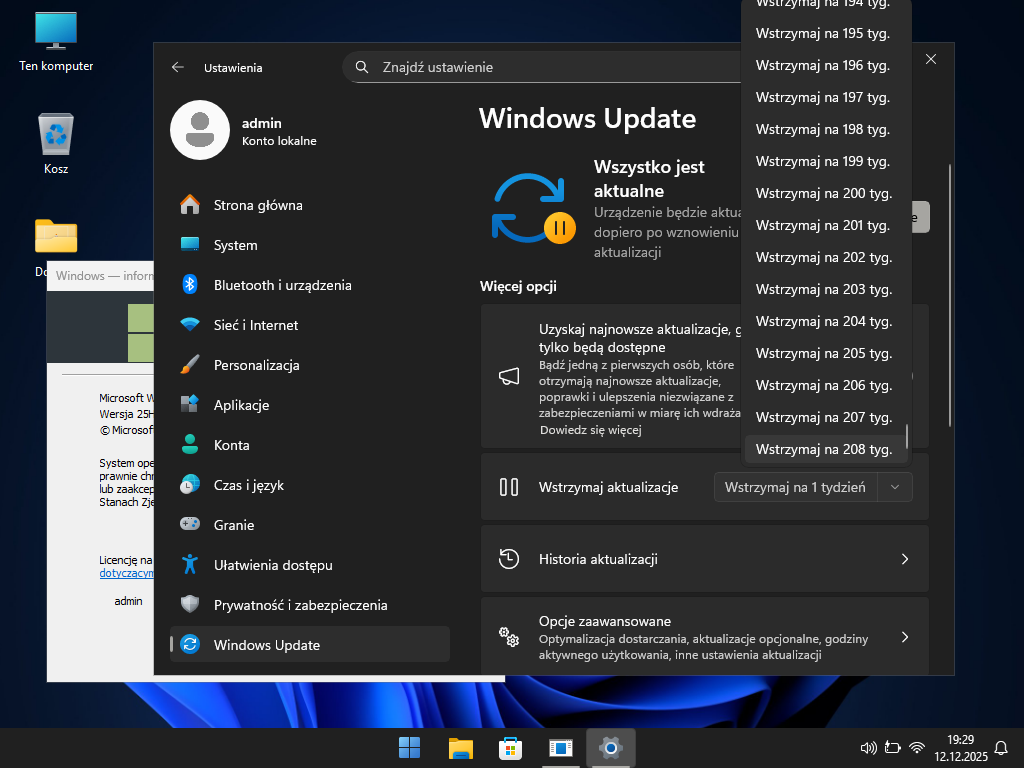The image size is (1024, 768).
Task: Open Sieć i Internet settings
Action: pyautogui.click(x=255, y=325)
